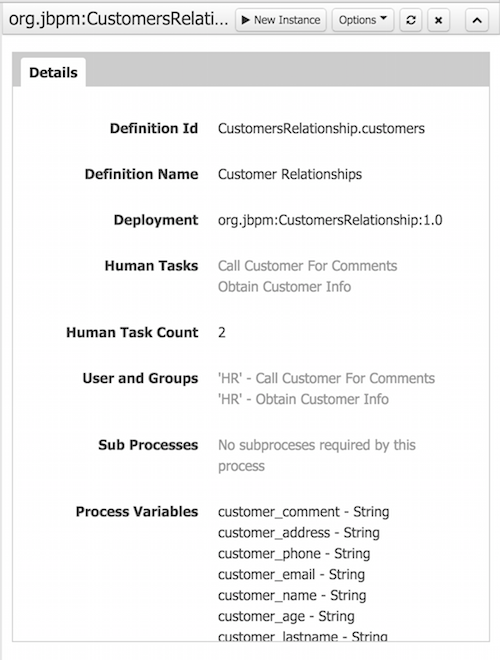Click the customer_comment process variable

(x=303, y=512)
